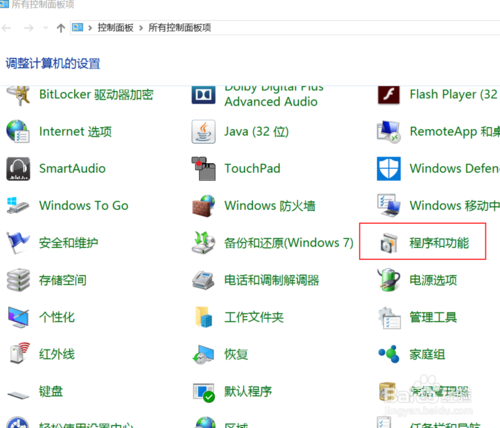
Task: Open the 电源选项 link
Action: tap(433, 280)
